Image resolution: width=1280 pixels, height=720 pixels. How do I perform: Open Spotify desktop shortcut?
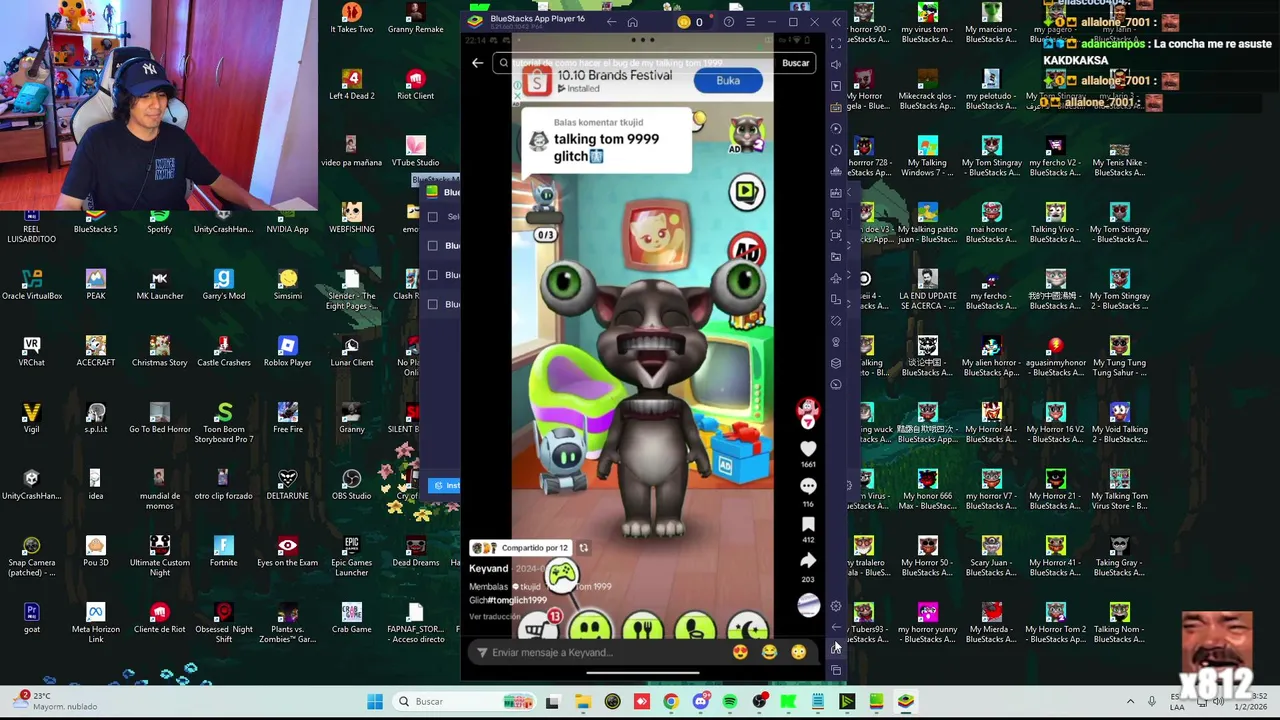(x=160, y=220)
